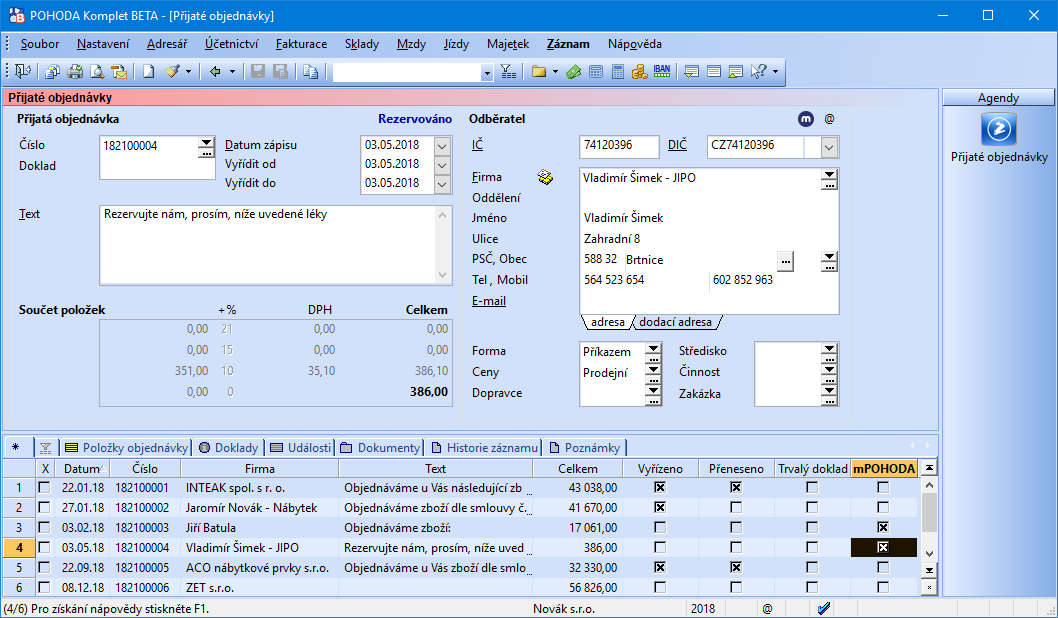Click into the Text field of the order
Viewport: 1058px width, 618px height.
coord(266,243)
